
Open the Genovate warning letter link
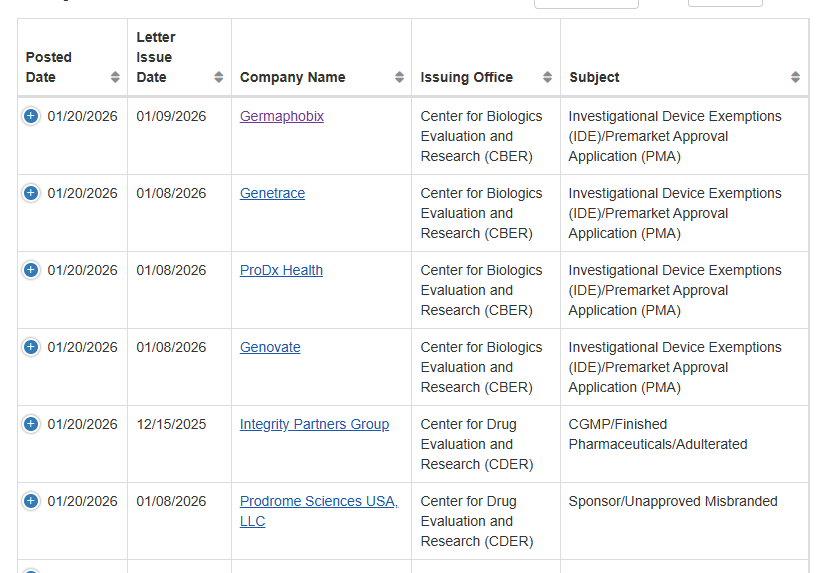[270, 347]
